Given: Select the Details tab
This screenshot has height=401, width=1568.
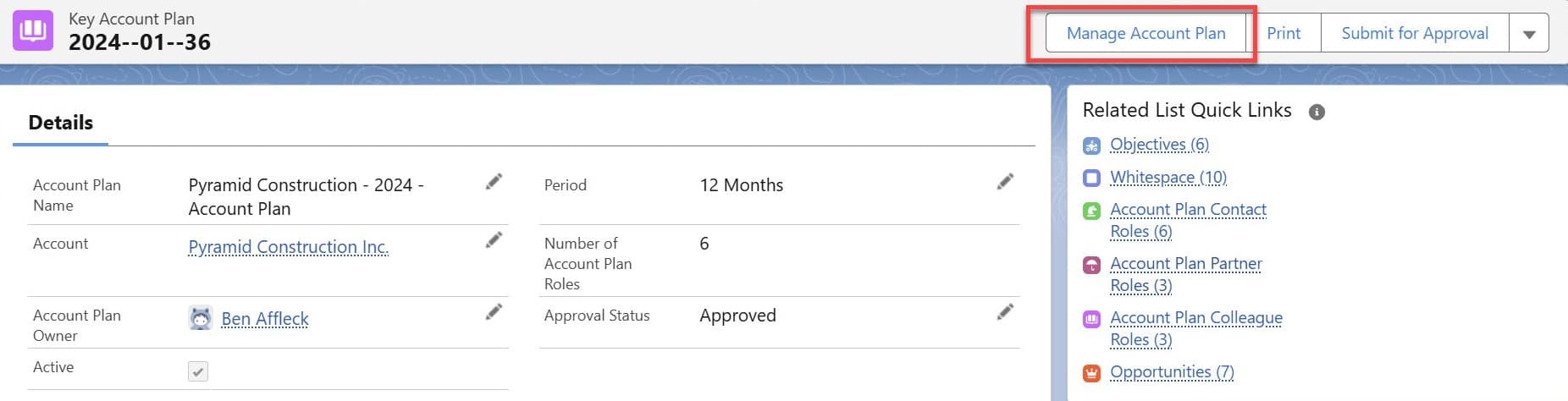Looking at the screenshot, I should (x=61, y=123).
